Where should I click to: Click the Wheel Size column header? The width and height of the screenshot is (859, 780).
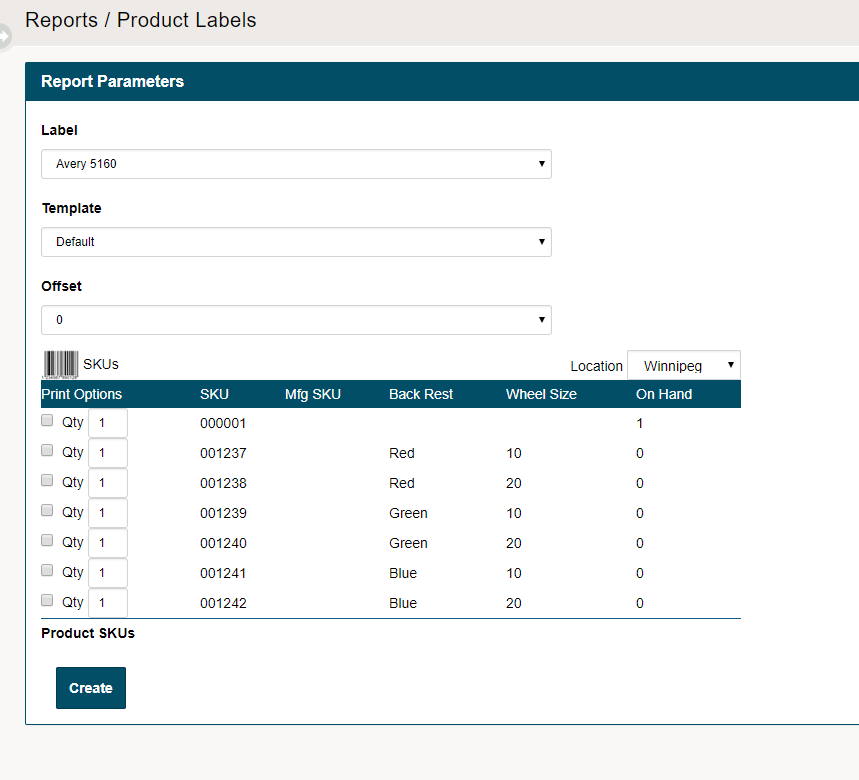[x=540, y=393]
